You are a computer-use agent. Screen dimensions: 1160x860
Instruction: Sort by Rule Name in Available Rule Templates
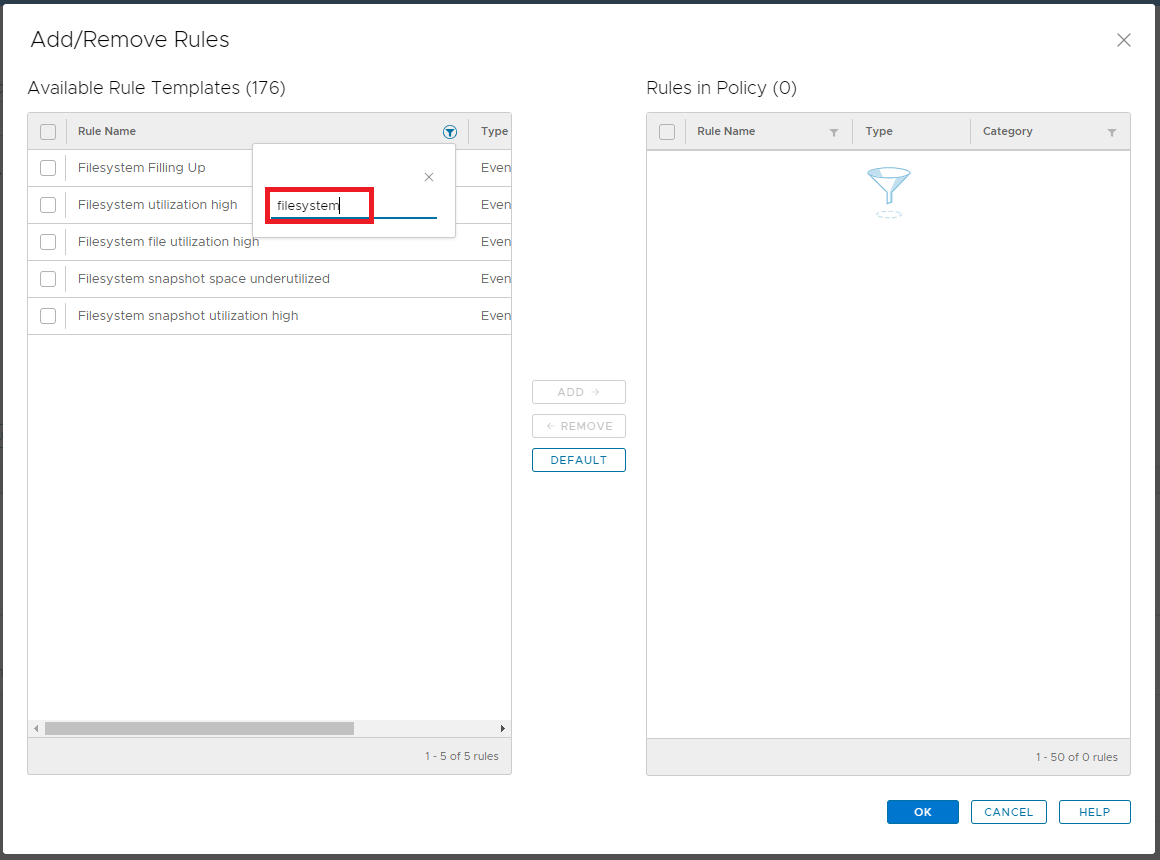coord(107,131)
